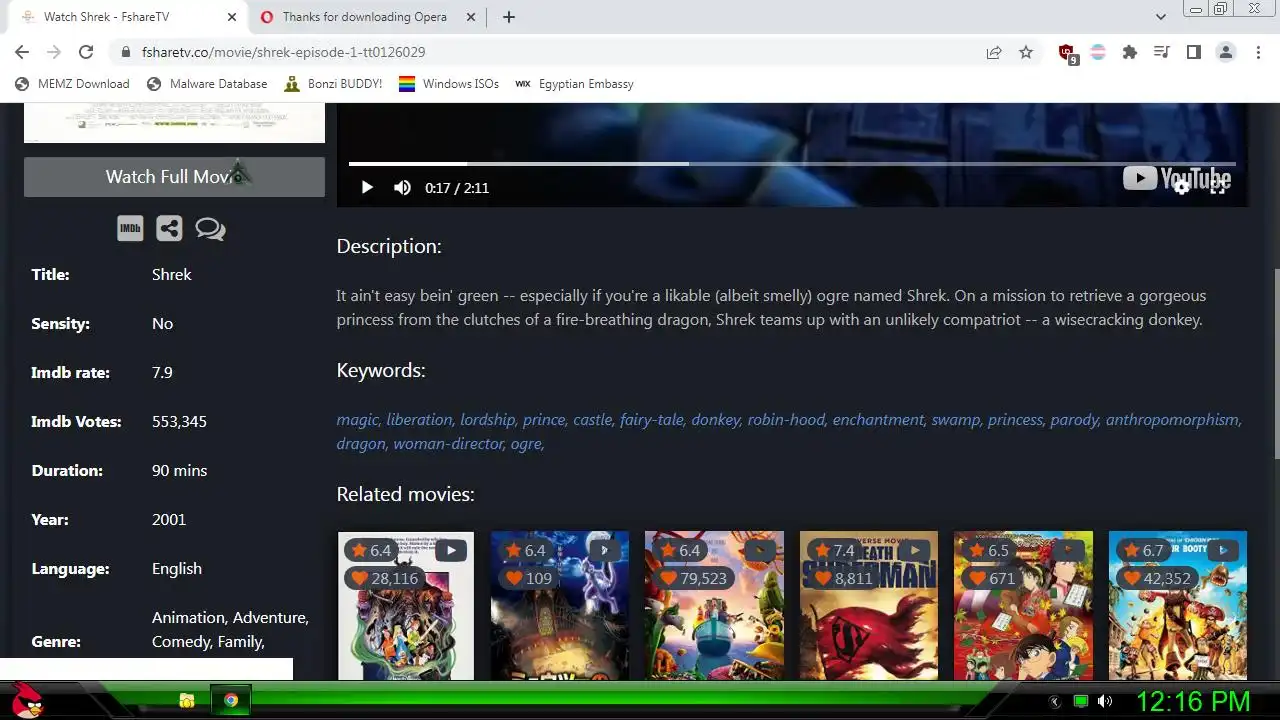Click the magic keyword link
The width and height of the screenshot is (1280, 720).
(358, 420)
